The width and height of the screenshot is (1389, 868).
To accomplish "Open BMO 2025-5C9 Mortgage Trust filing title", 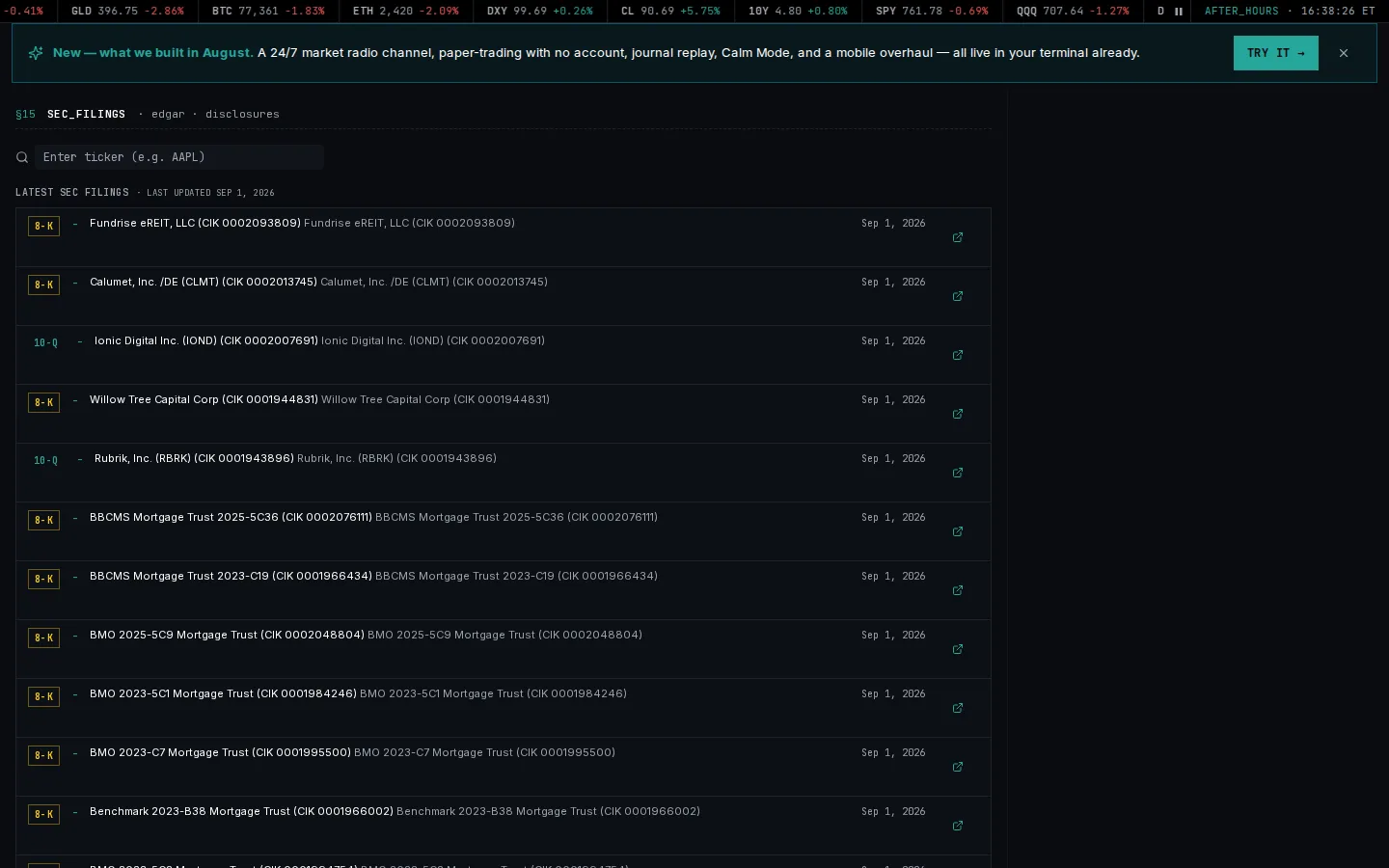I will point(227,635).
